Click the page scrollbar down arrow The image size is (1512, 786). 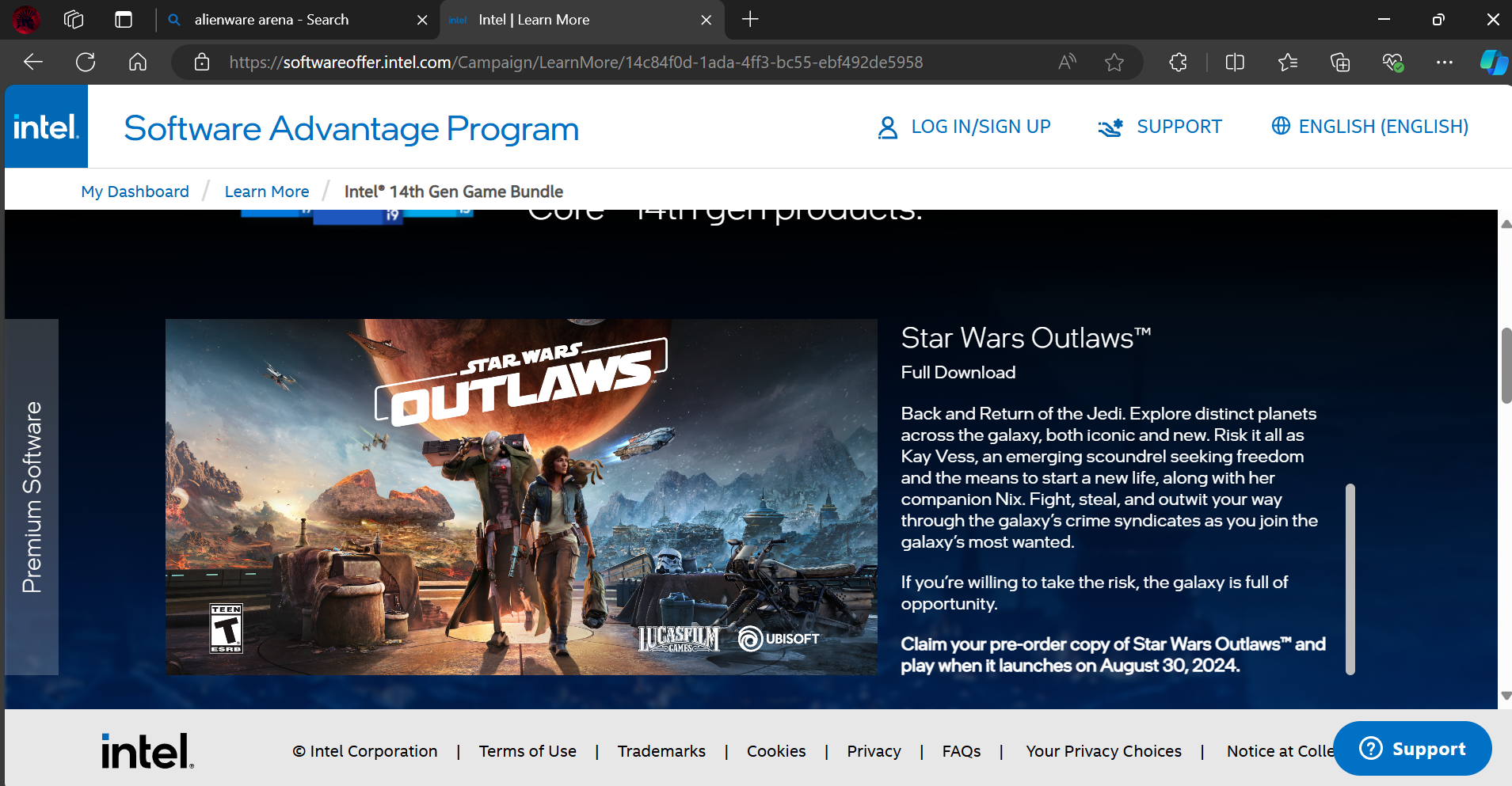(1506, 696)
